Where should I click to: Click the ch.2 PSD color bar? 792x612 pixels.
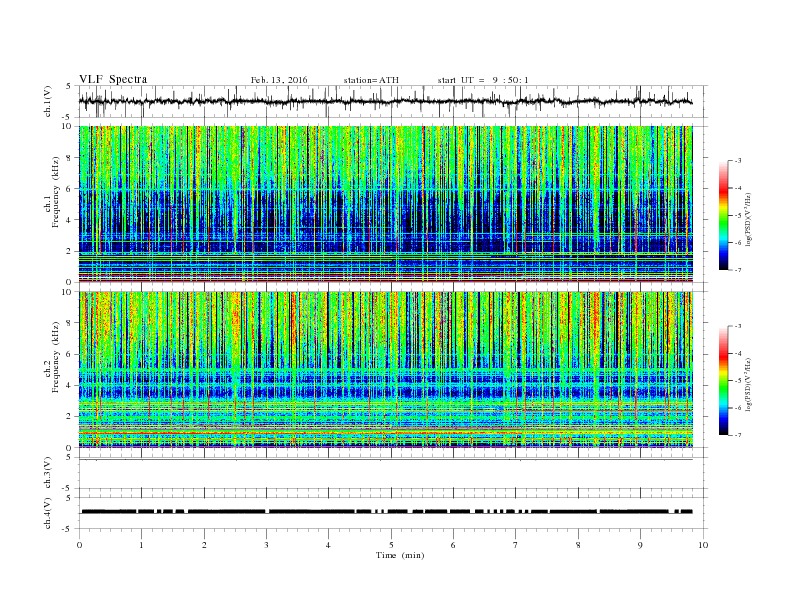[x=724, y=381]
